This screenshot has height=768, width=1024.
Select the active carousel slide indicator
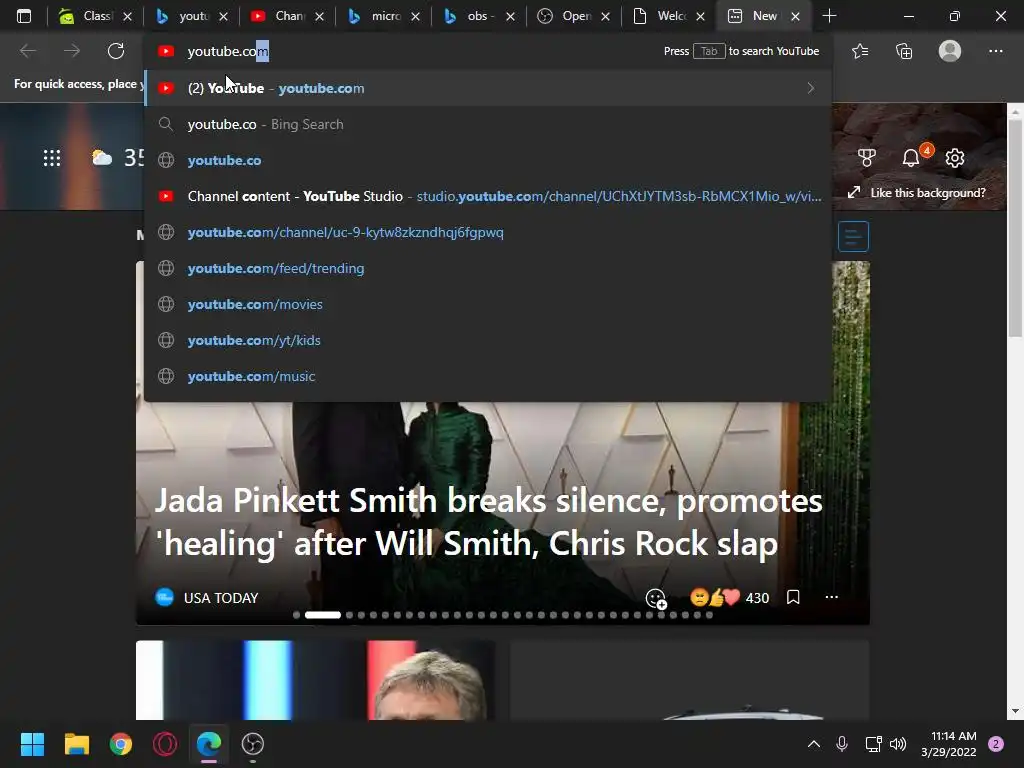click(x=323, y=615)
